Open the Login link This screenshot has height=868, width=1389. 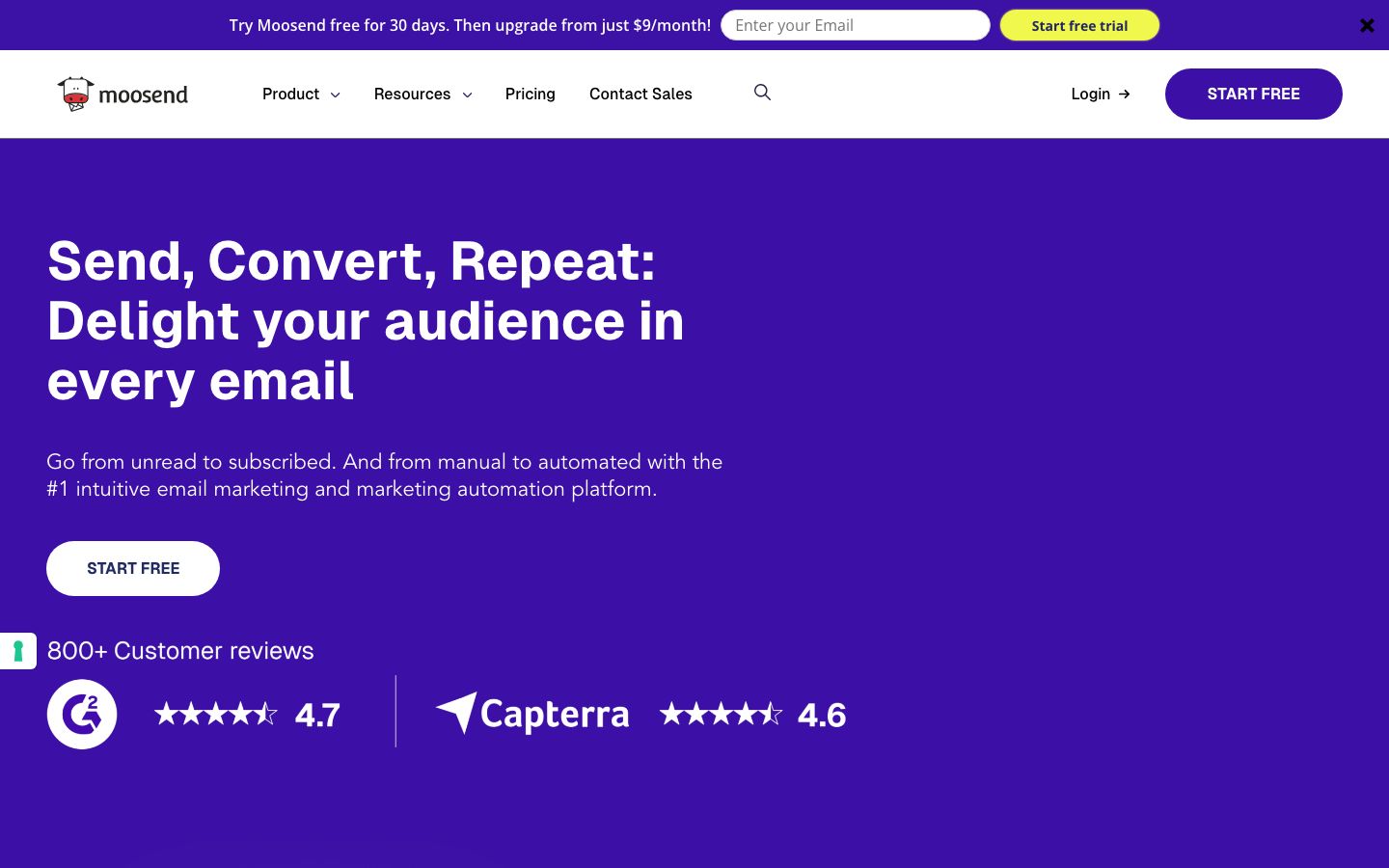pos(1101,94)
